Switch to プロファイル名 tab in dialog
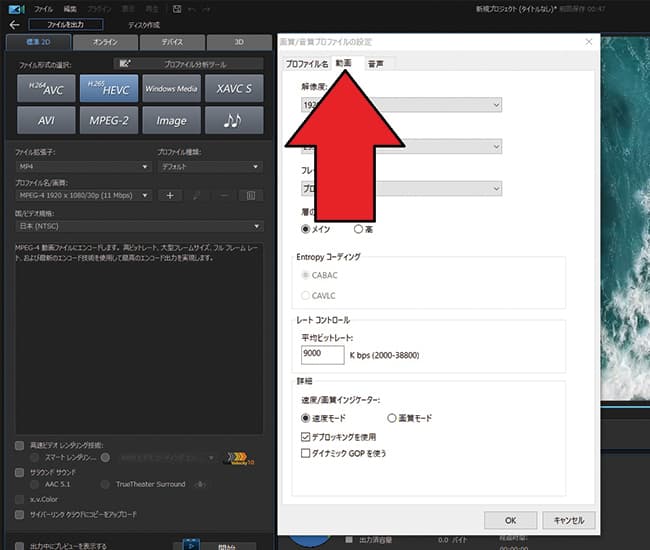Image resolution: width=650 pixels, height=550 pixels. 307,64
